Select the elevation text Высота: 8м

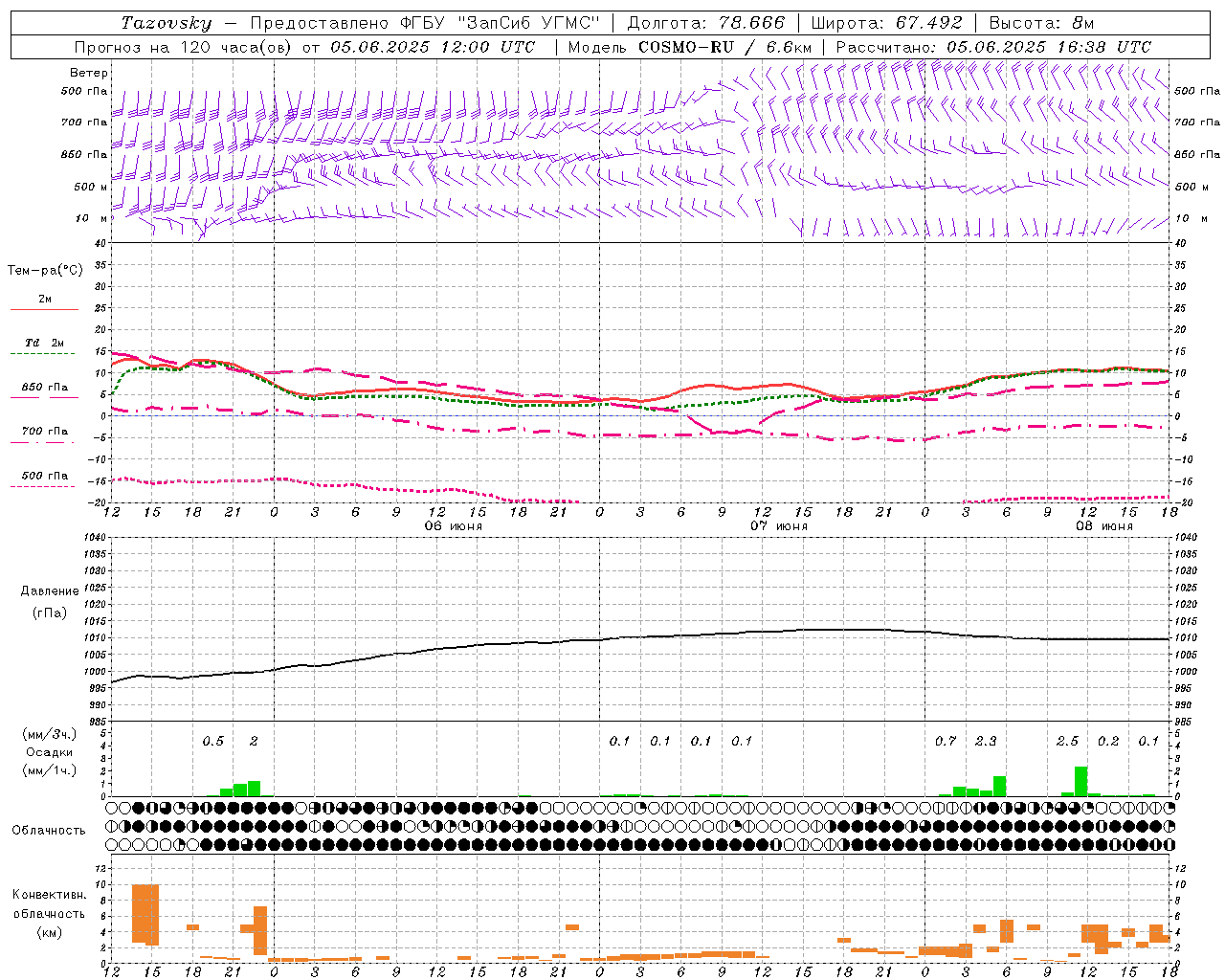point(1041,23)
